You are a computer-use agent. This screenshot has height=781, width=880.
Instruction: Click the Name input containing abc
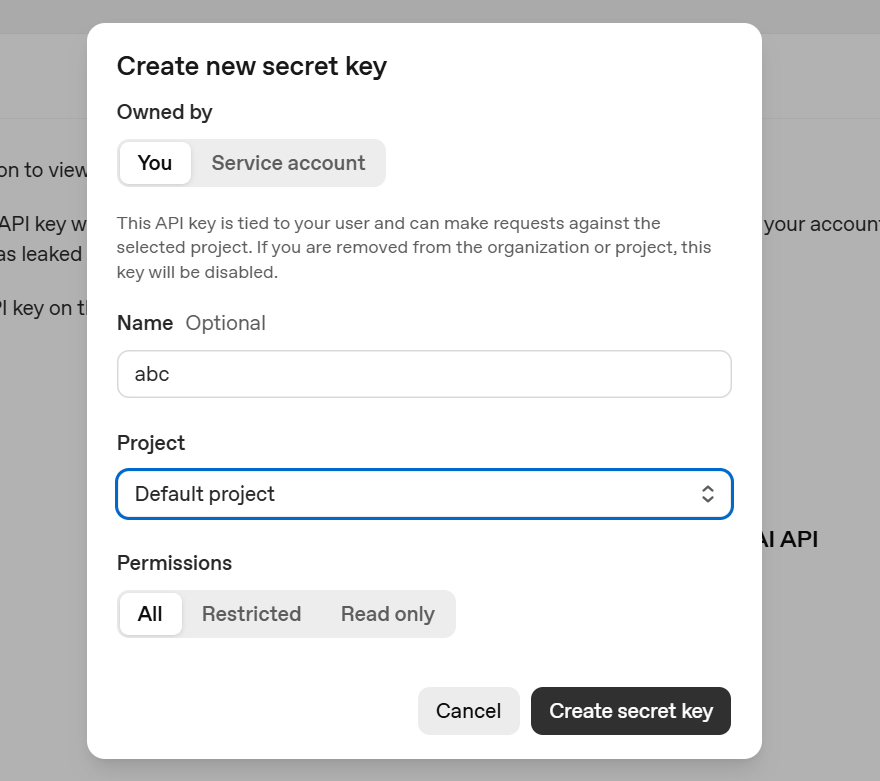pyautogui.click(x=424, y=373)
